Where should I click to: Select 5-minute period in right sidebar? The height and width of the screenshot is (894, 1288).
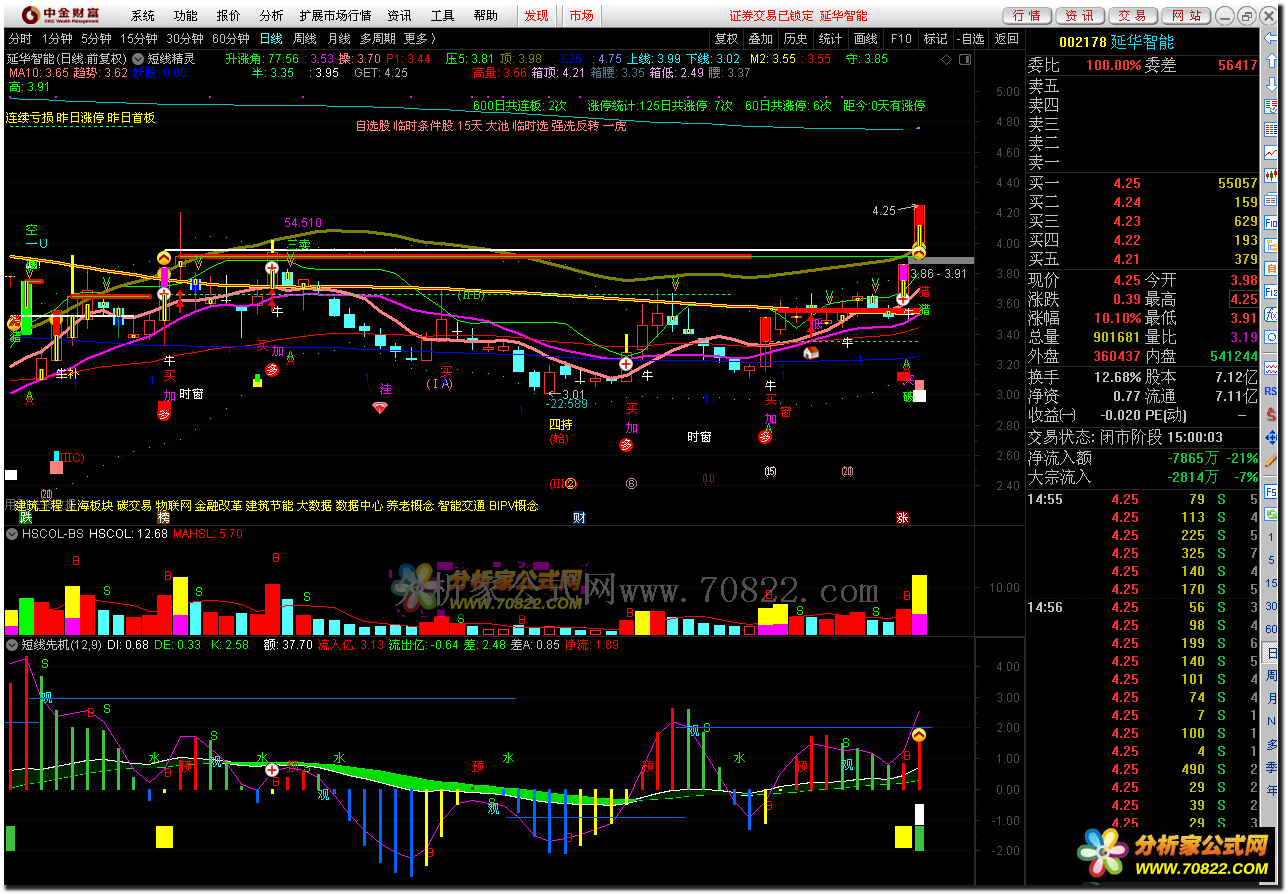pos(1271,560)
